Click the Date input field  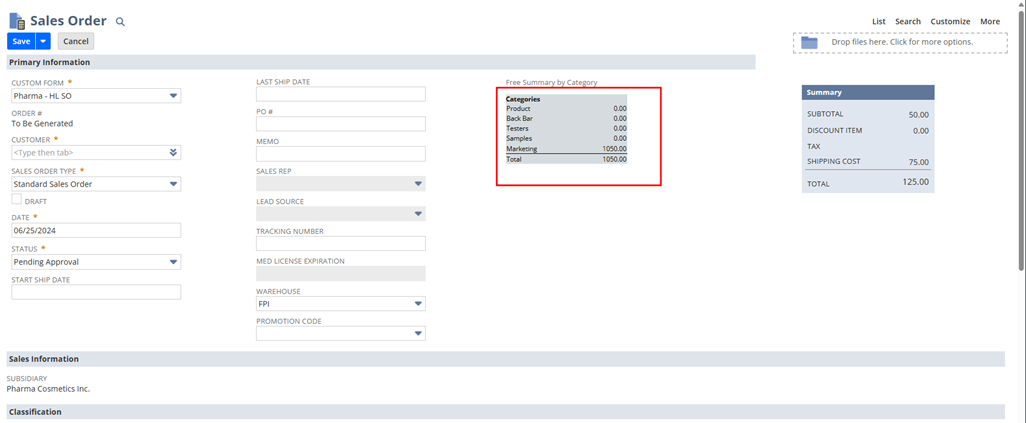point(96,230)
